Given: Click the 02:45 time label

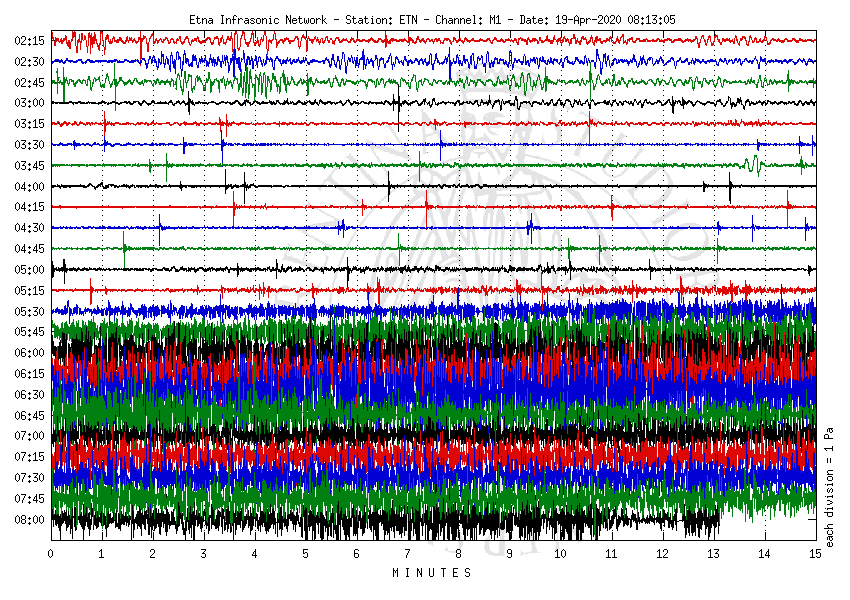Looking at the screenshot, I should (29, 82).
